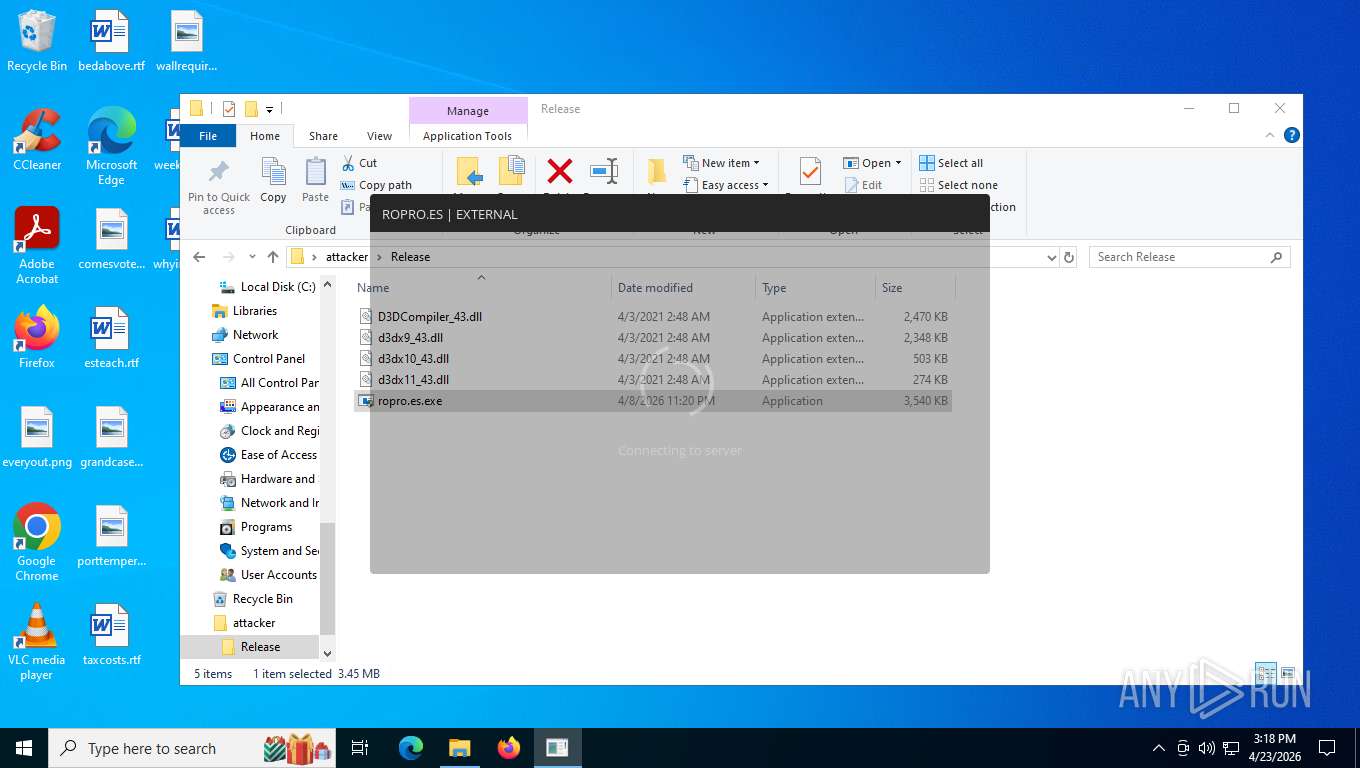Open File Explorer taskbar icon
Viewport: 1360px width, 768px height.
[459, 748]
